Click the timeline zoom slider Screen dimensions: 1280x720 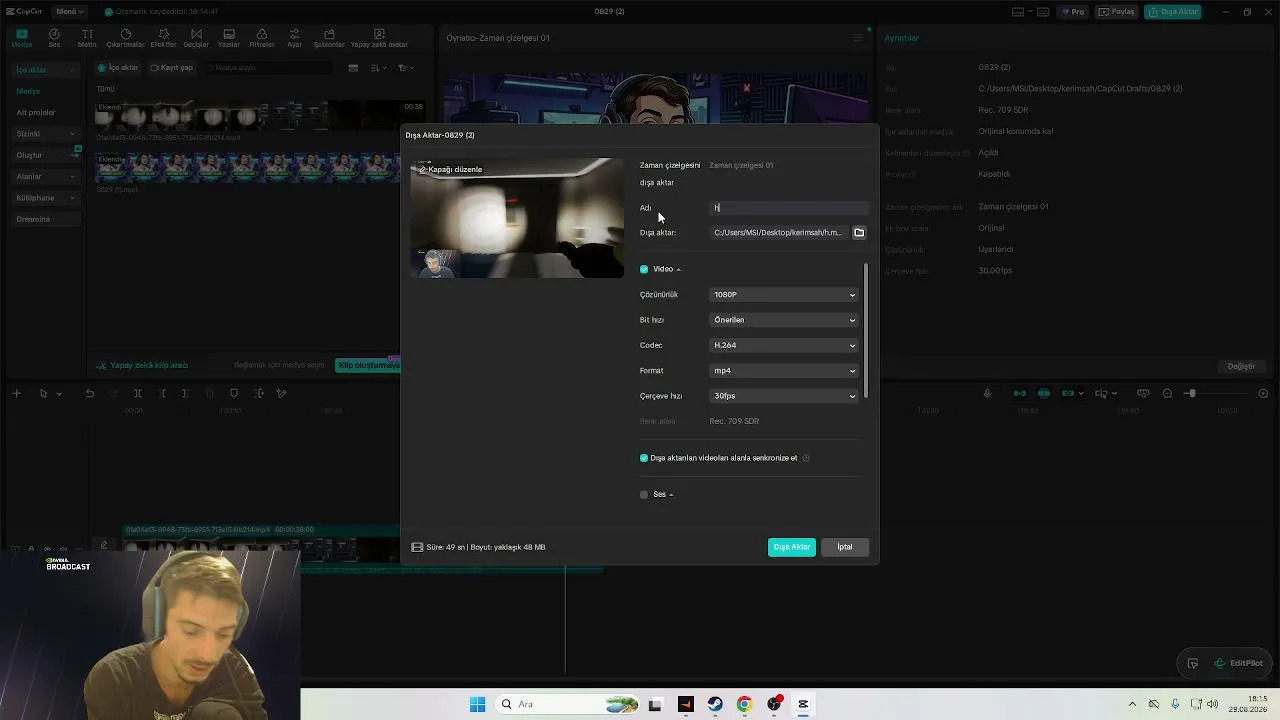(x=1218, y=394)
